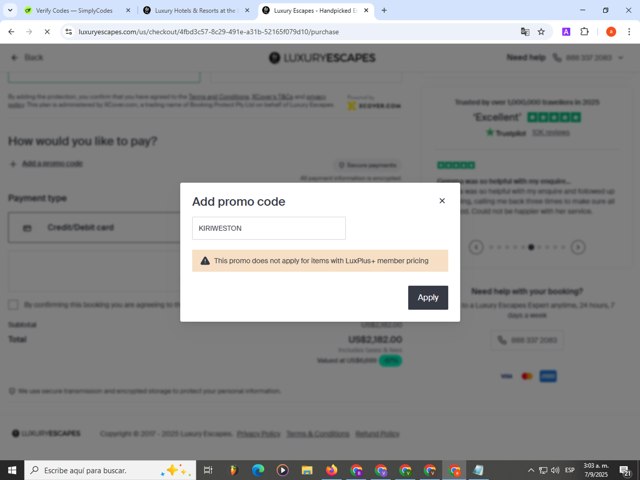640x480 pixels.
Task: Expand the Need help phone dropdown chevron
Action: [620, 58]
